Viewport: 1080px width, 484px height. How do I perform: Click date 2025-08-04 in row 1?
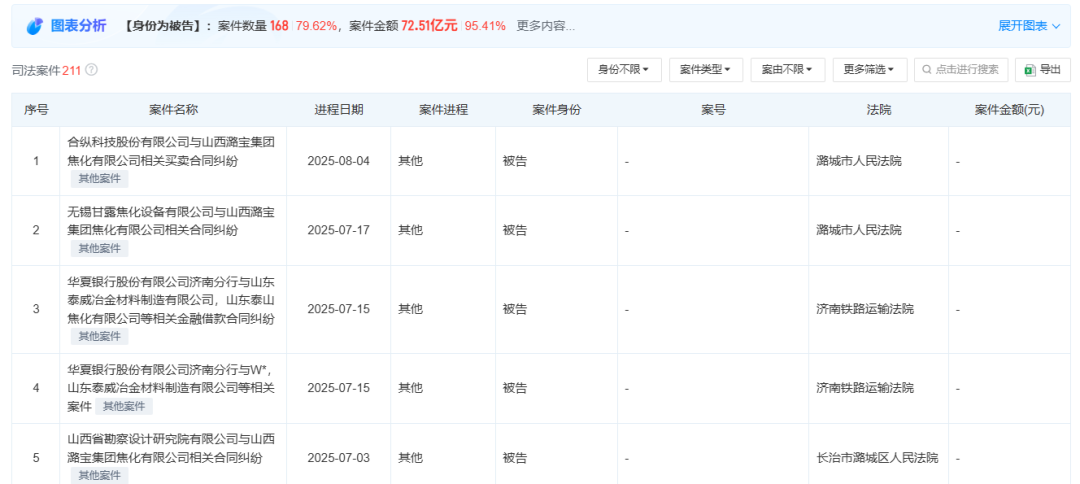[x=339, y=161]
